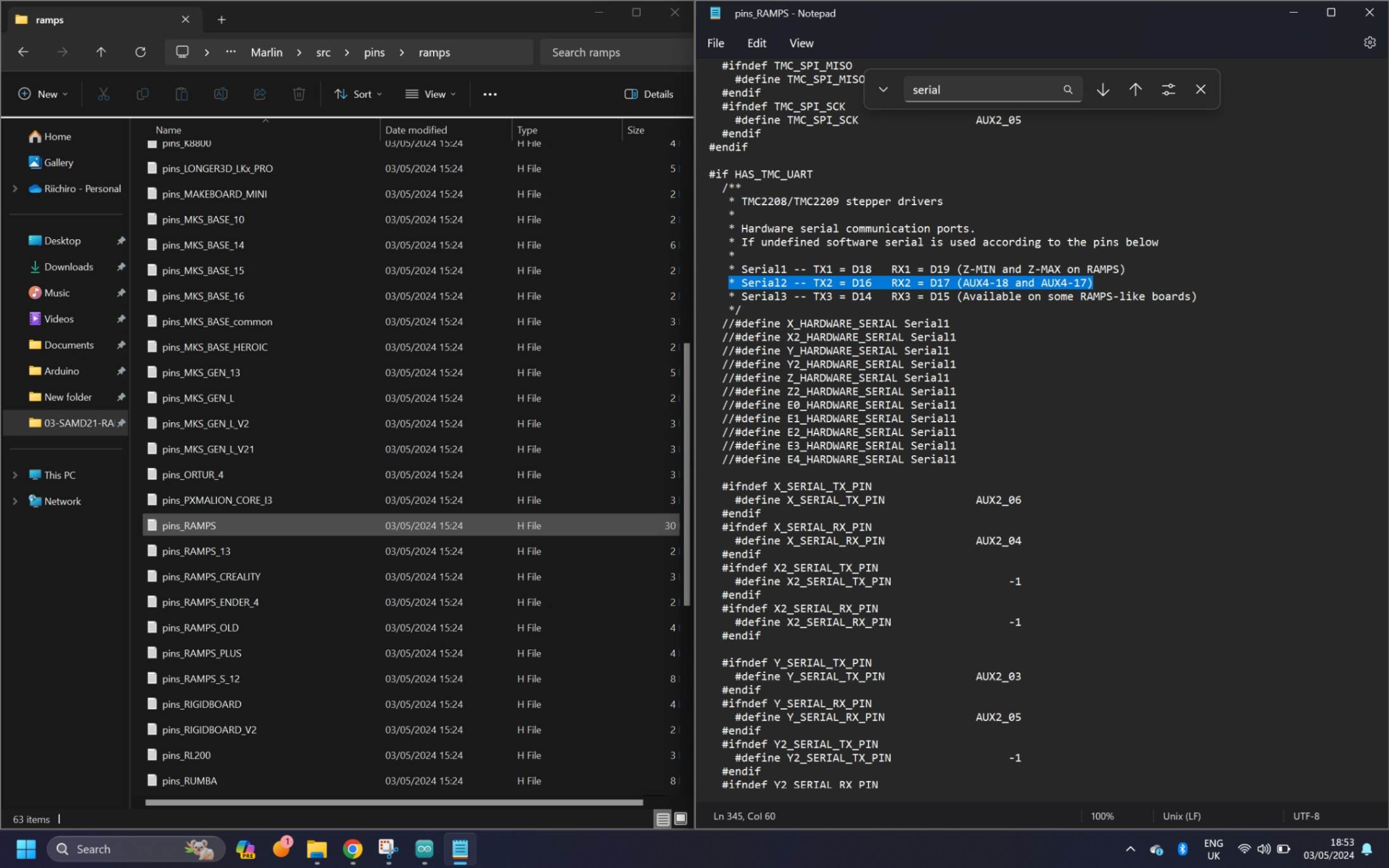
Task: Click the Marlin breadcrumb segment
Action: [267, 52]
